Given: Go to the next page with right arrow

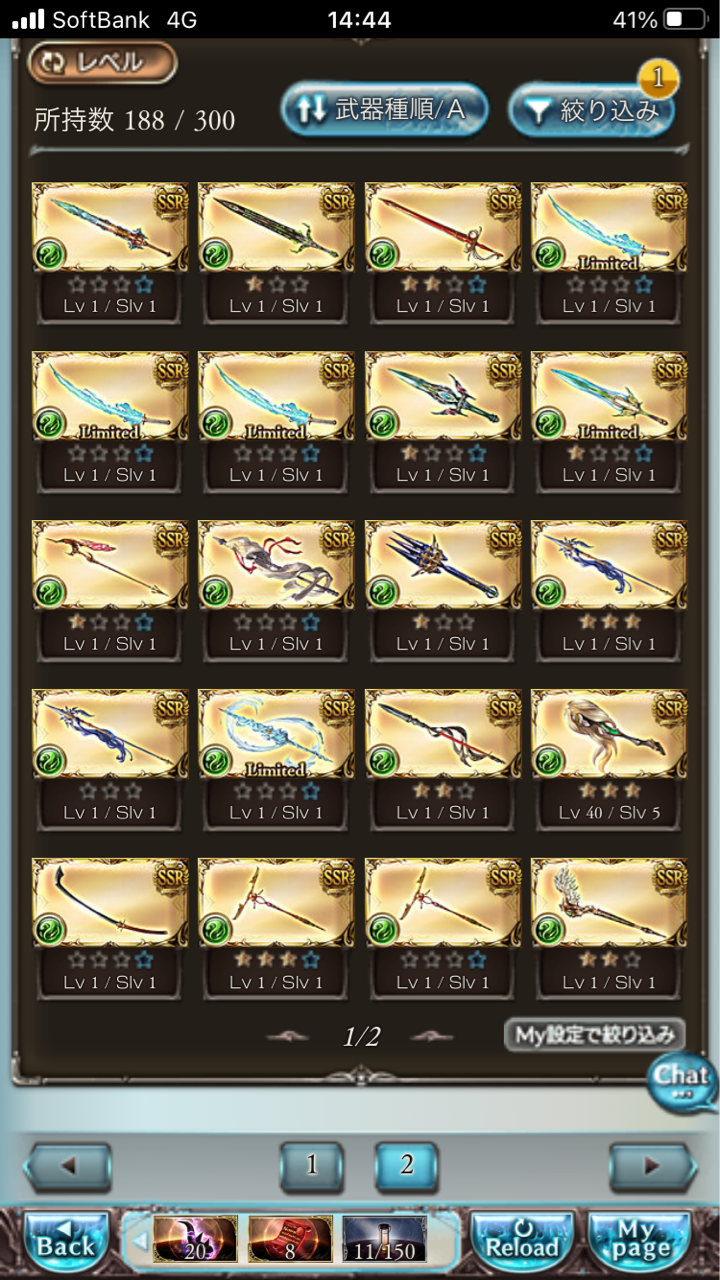Looking at the screenshot, I should (x=653, y=1167).
